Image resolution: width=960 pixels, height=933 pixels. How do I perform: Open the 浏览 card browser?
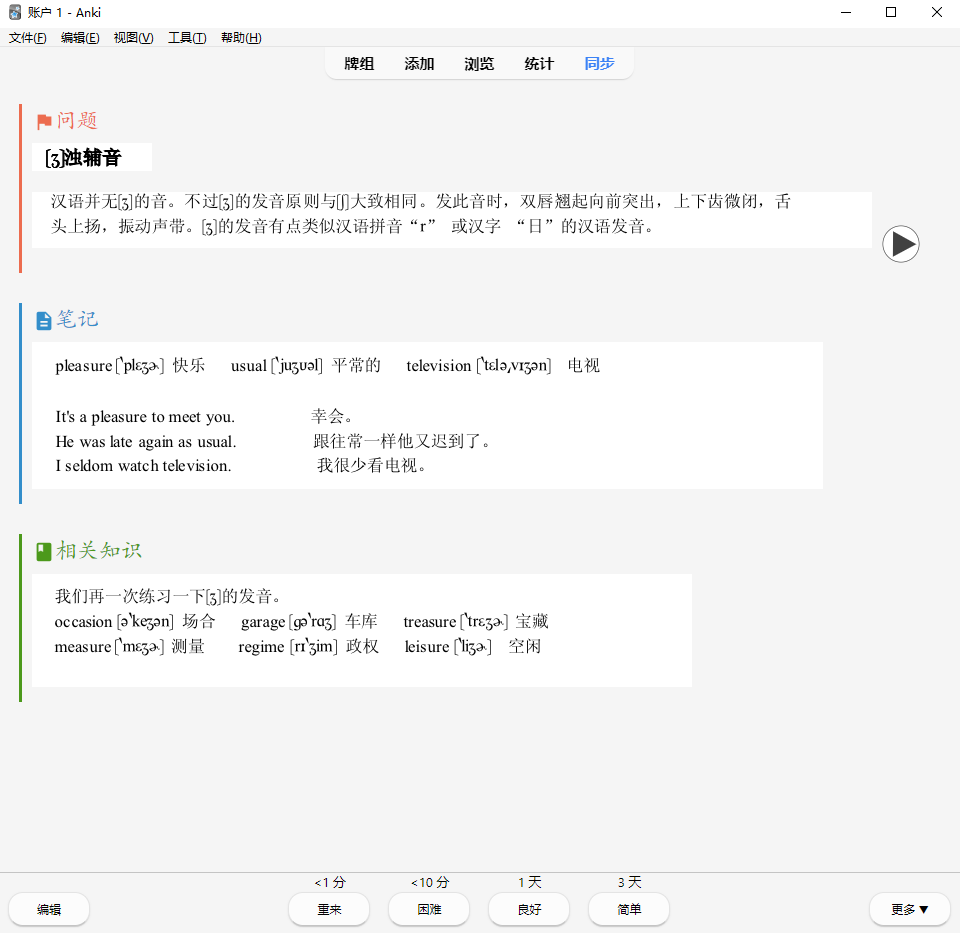[479, 64]
